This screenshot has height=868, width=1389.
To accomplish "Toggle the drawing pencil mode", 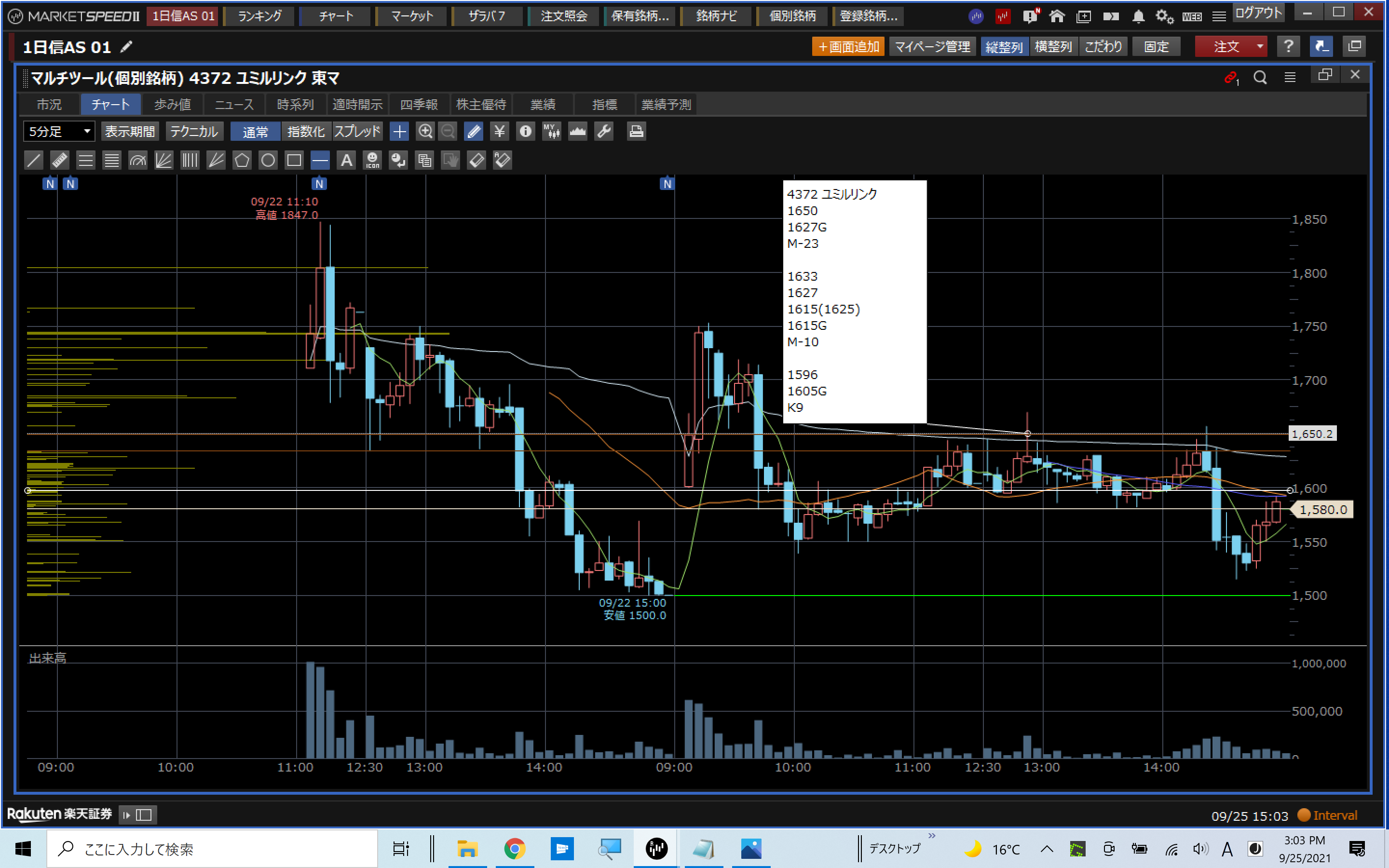I will click(x=474, y=132).
